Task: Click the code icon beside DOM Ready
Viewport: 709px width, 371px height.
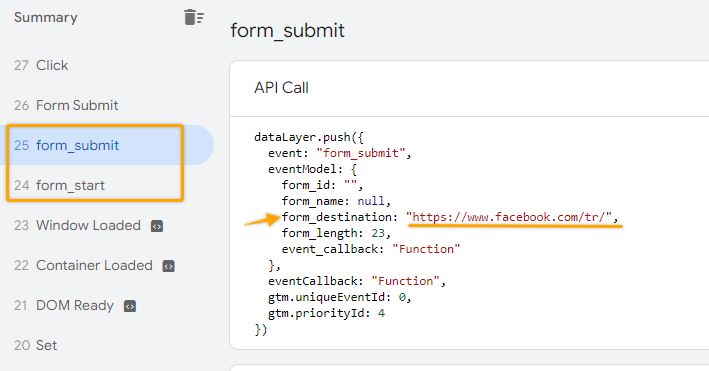Action: click(x=130, y=306)
